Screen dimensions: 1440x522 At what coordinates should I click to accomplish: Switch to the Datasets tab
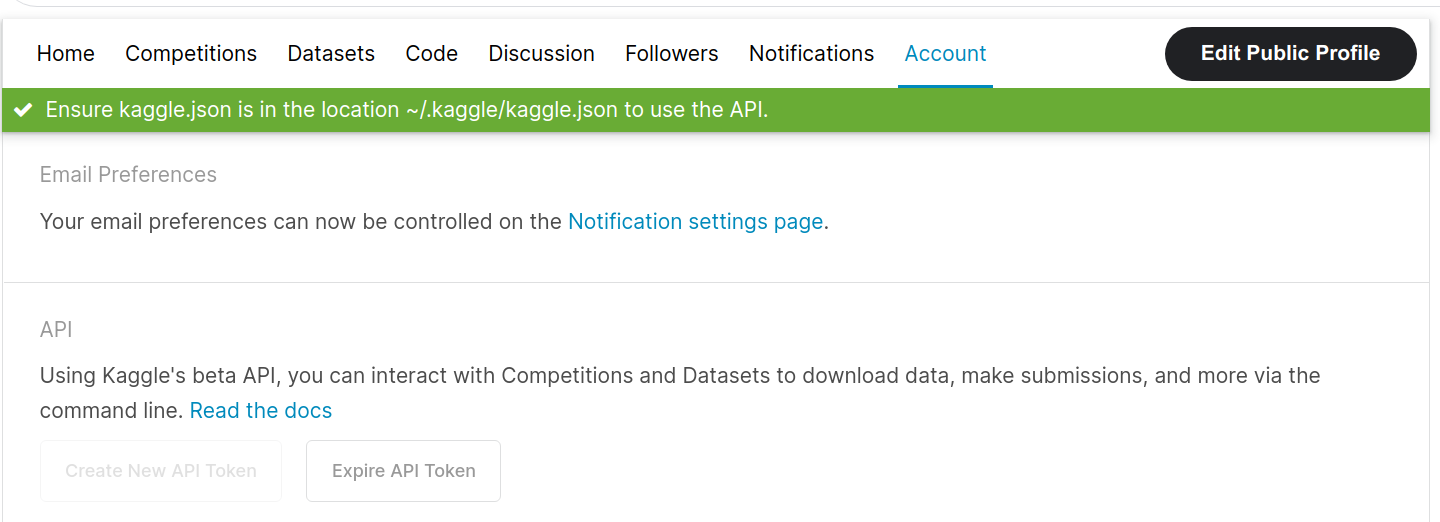point(331,54)
